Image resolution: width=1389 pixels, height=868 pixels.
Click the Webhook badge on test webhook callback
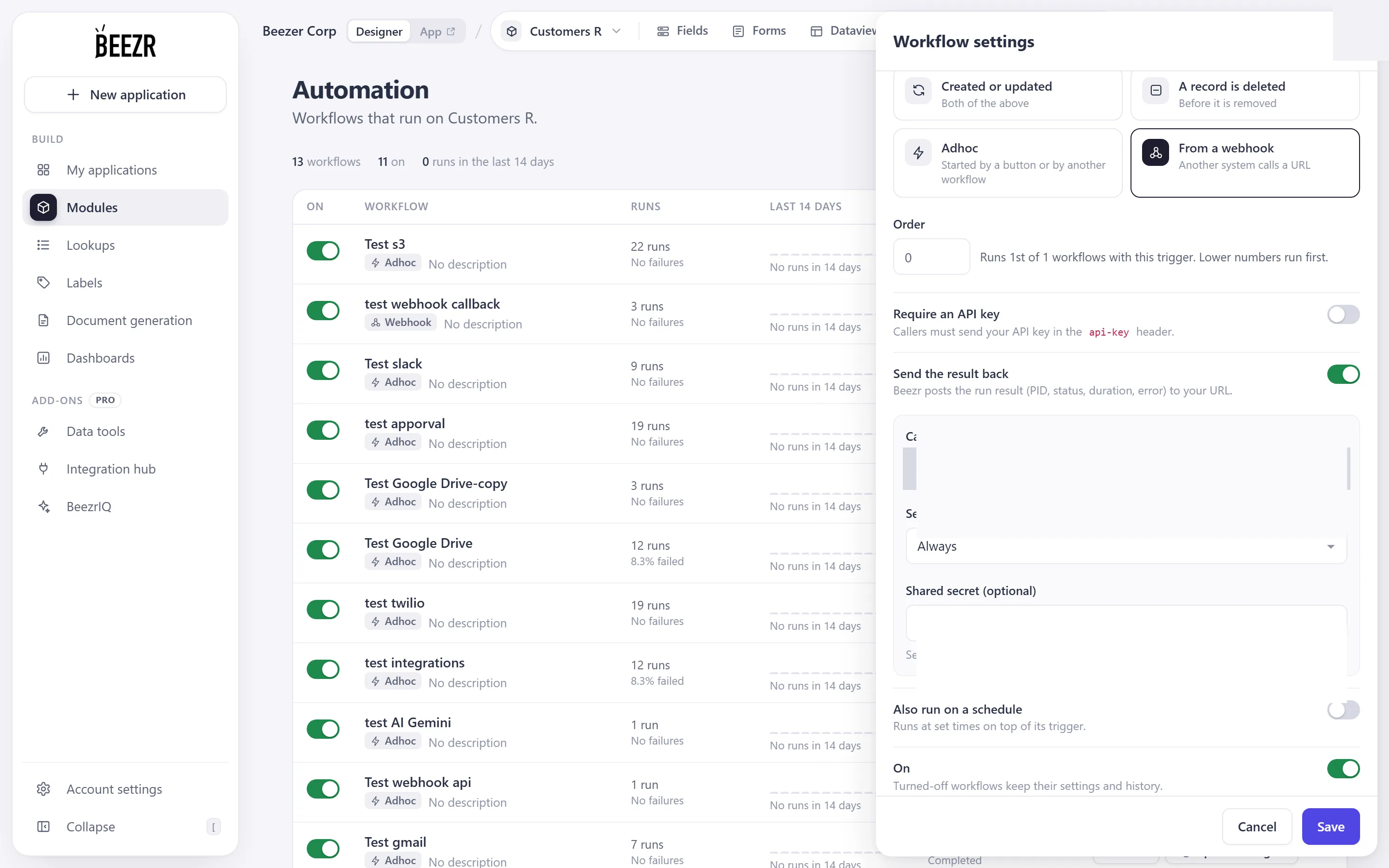click(401, 323)
